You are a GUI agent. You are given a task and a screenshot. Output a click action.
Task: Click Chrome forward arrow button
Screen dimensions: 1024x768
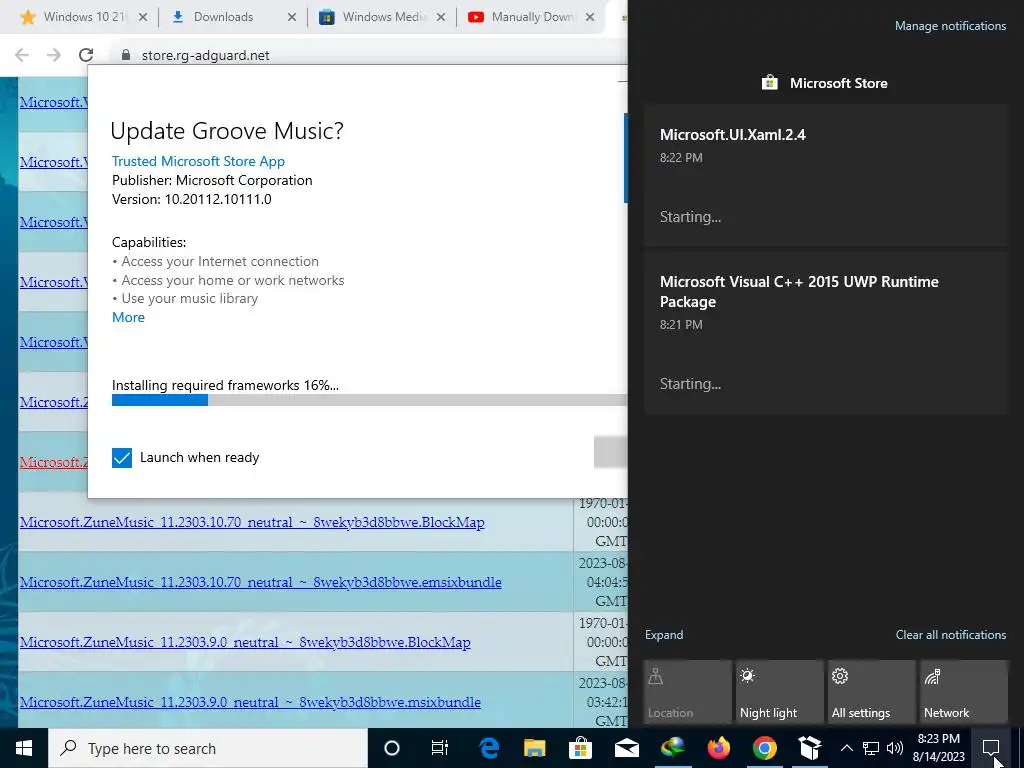[x=54, y=55]
